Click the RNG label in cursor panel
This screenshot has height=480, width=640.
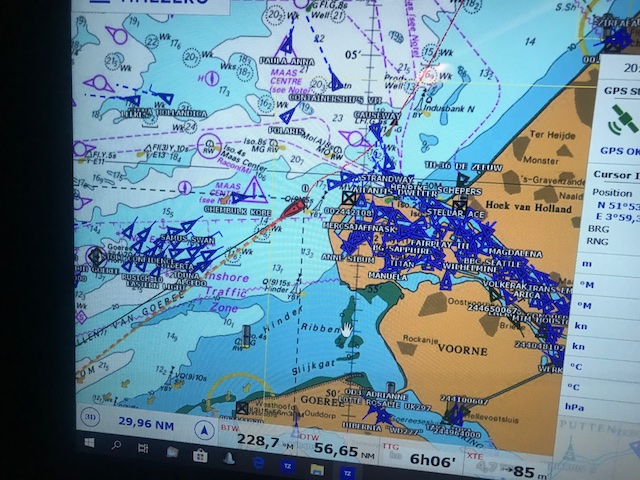coord(597,242)
